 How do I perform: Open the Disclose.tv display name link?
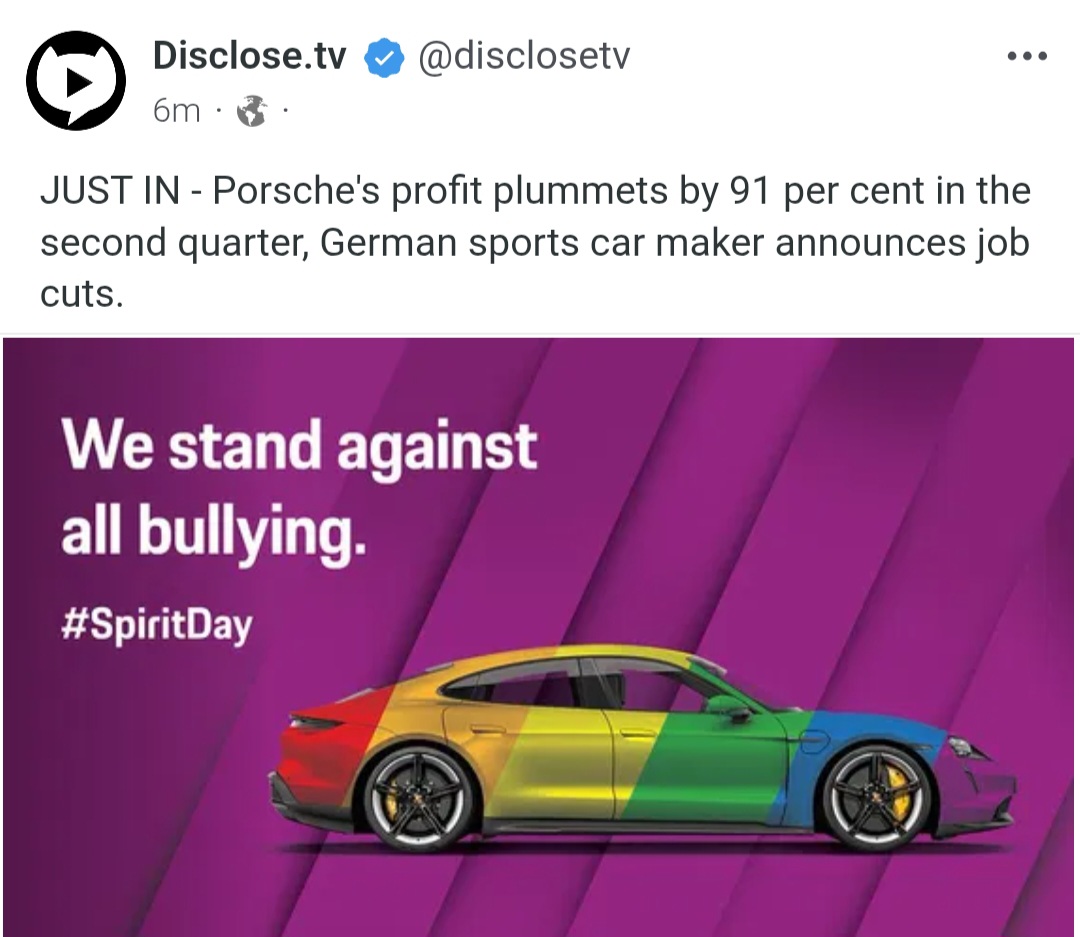(249, 56)
